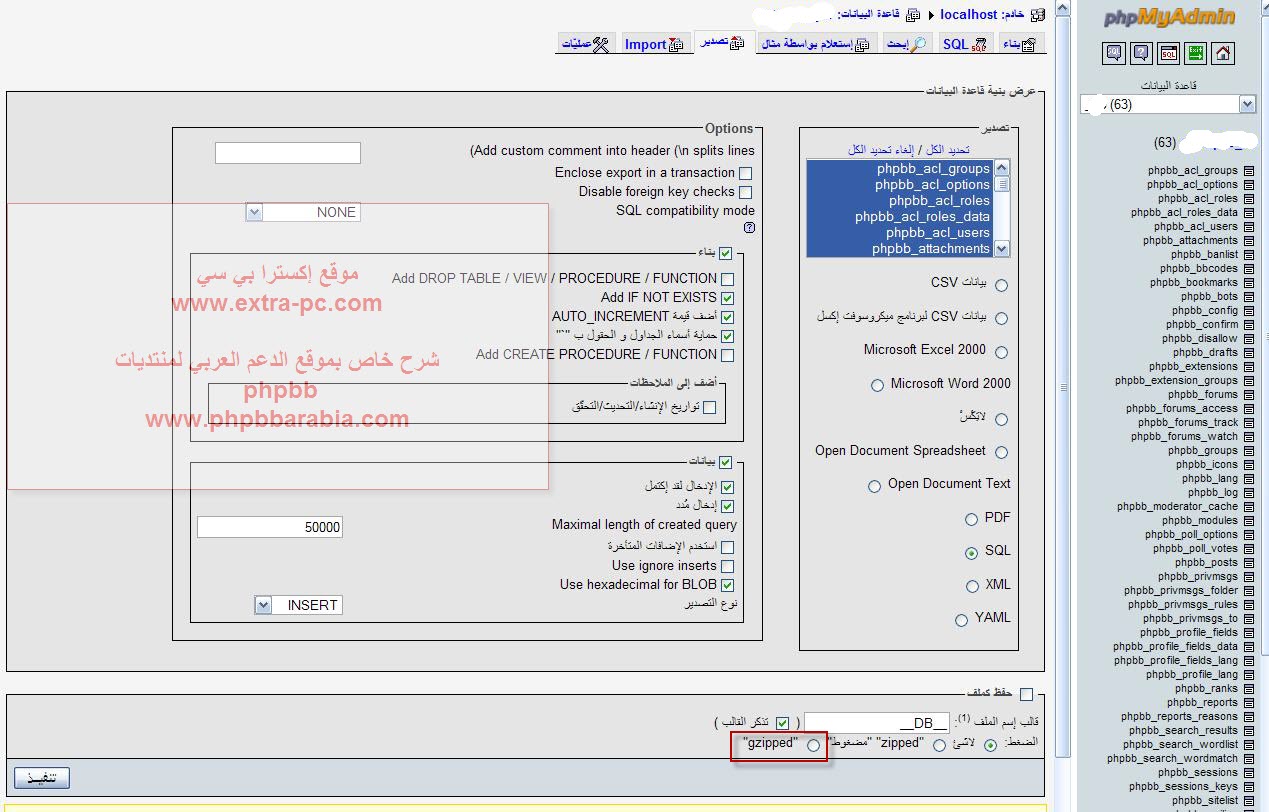1269x812 pixels.
Task: Select Open Document Spreadsheet format
Action: [1001, 453]
